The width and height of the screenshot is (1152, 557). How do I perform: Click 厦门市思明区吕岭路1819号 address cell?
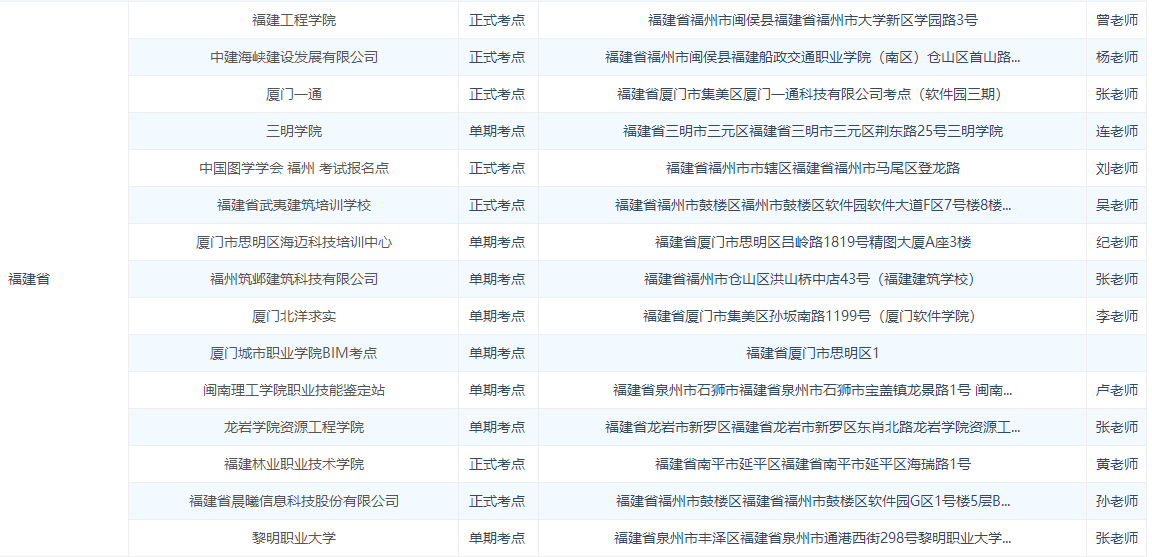click(812, 242)
